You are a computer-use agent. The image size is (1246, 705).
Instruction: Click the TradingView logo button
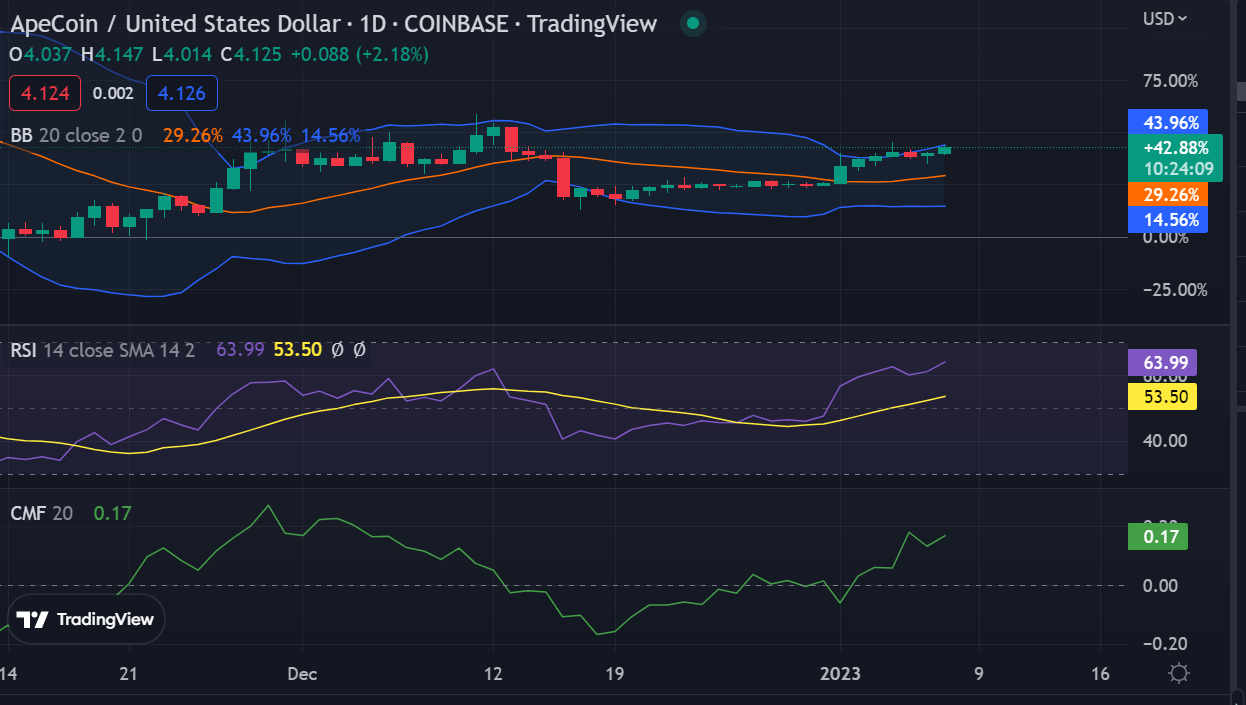(87, 619)
